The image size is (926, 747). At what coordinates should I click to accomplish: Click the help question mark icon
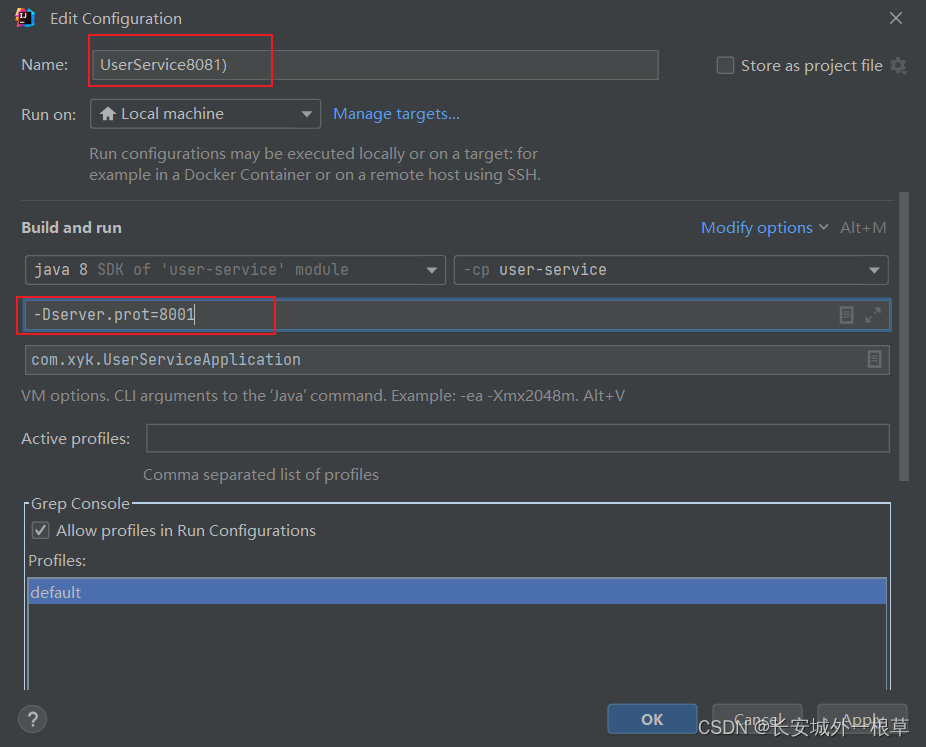tap(32, 719)
